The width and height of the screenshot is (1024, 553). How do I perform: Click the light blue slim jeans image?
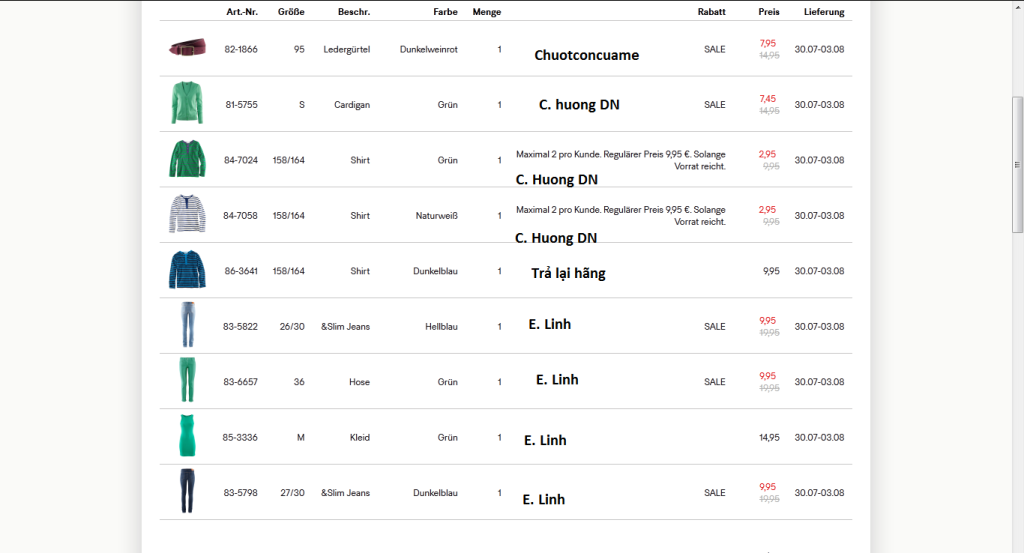point(187,325)
